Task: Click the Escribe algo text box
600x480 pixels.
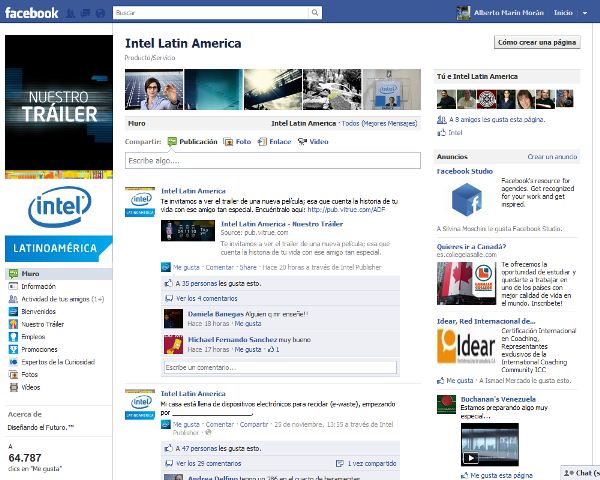Action: point(273,161)
